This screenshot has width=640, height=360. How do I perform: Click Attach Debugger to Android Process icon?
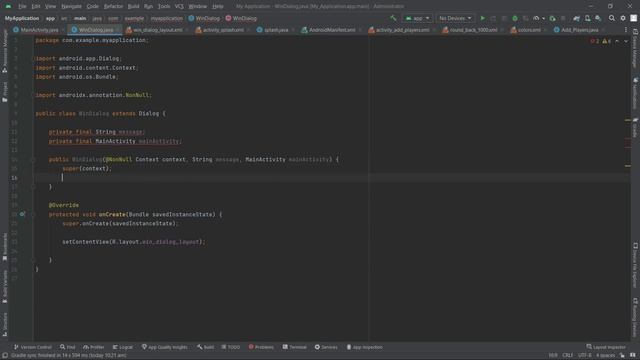coord(552,18)
